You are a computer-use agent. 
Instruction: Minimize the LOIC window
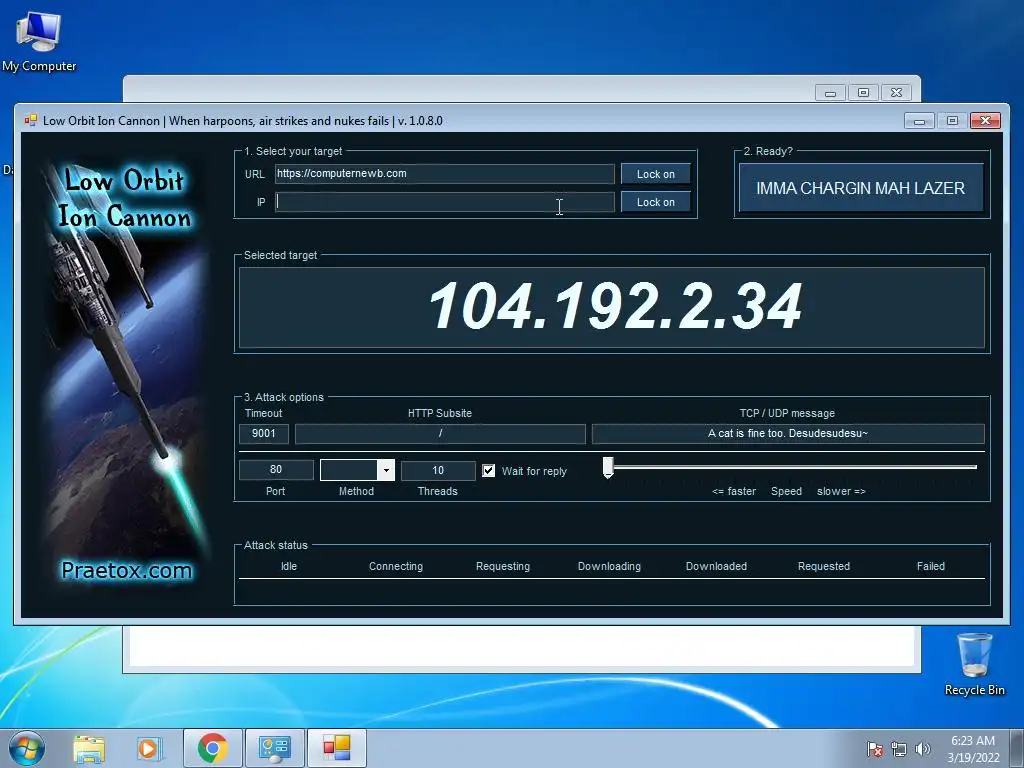click(x=920, y=121)
